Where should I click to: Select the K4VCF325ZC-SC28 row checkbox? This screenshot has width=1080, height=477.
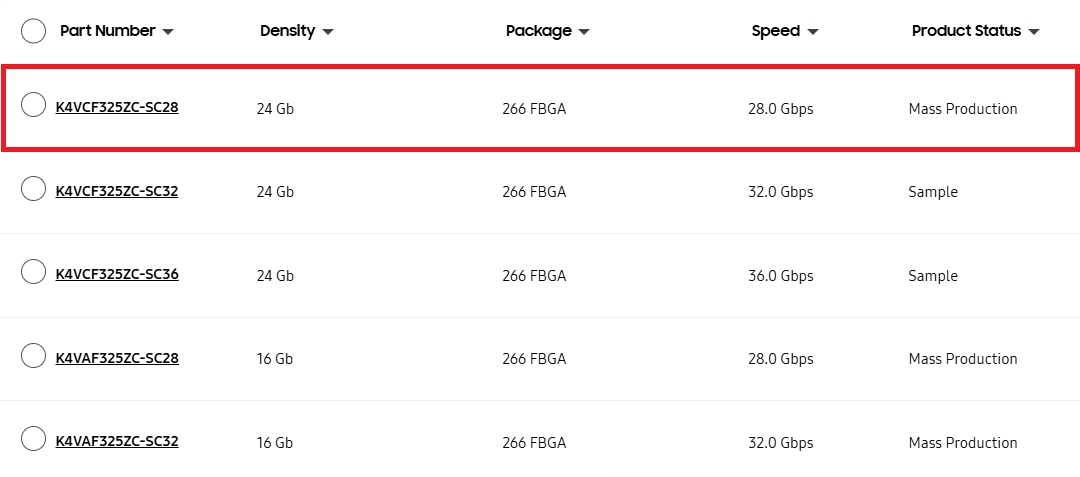point(33,104)
